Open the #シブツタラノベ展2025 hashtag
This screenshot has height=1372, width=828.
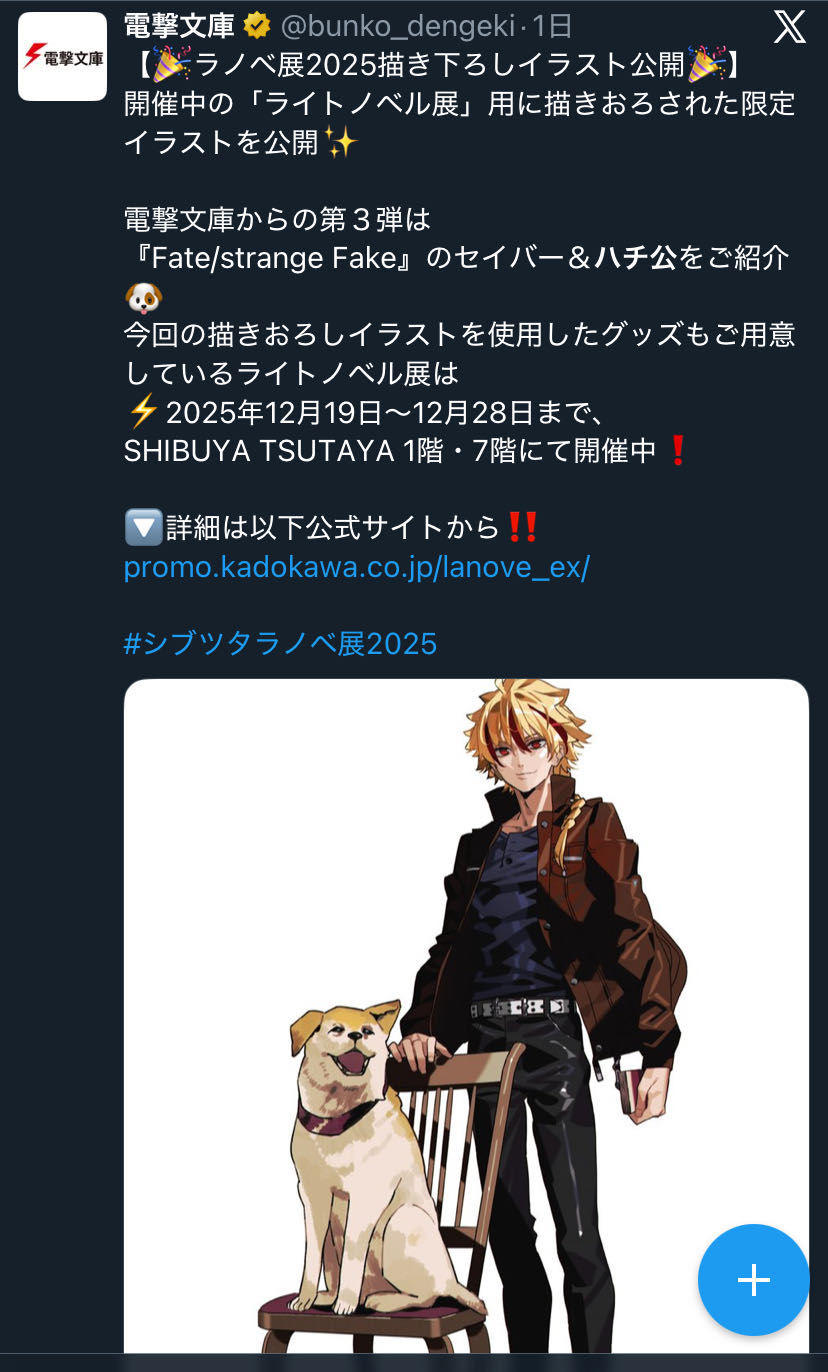click(281, 642)
